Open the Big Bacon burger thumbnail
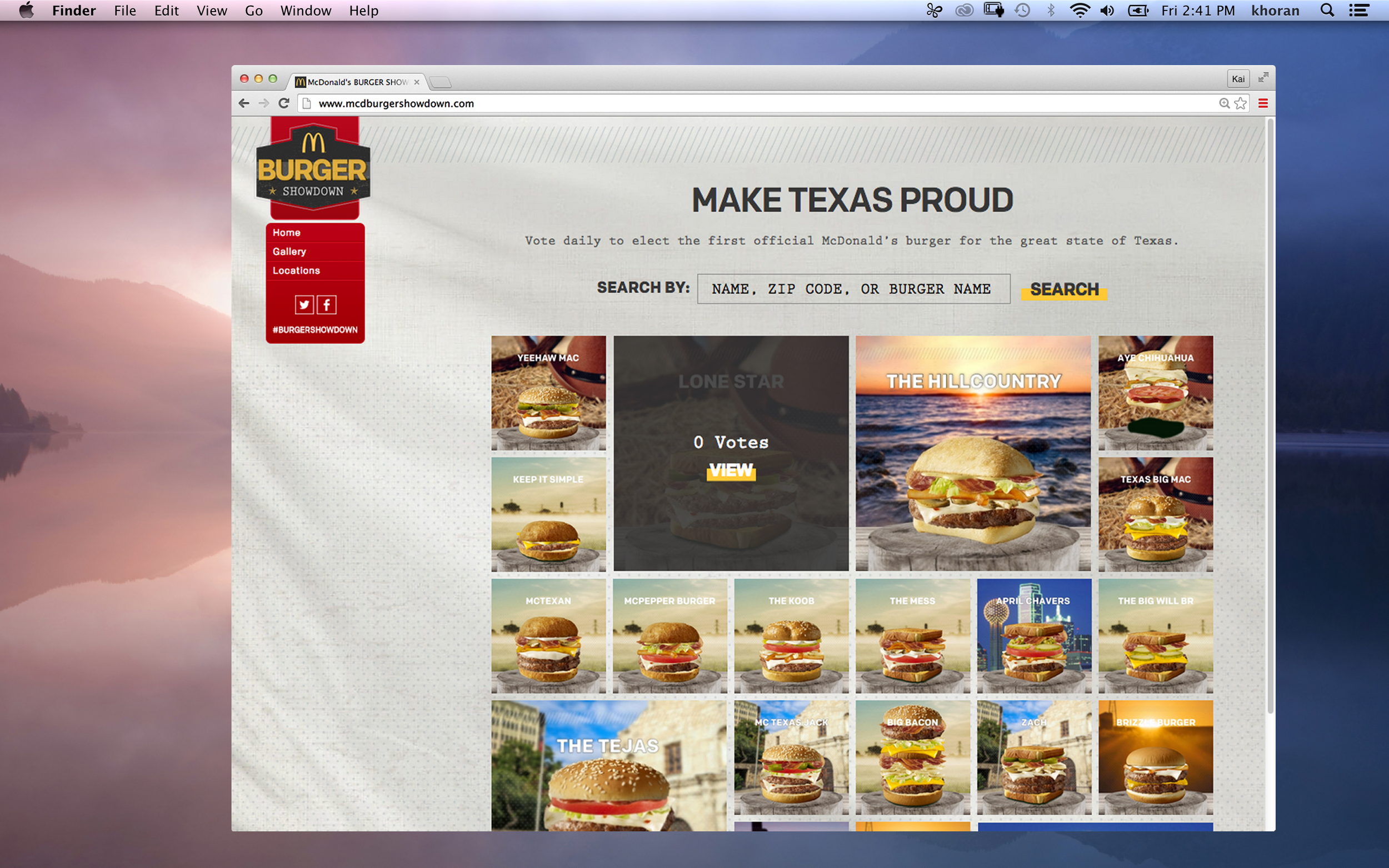The height and width of the screenshot is (868, 1389). coord(912,757)
